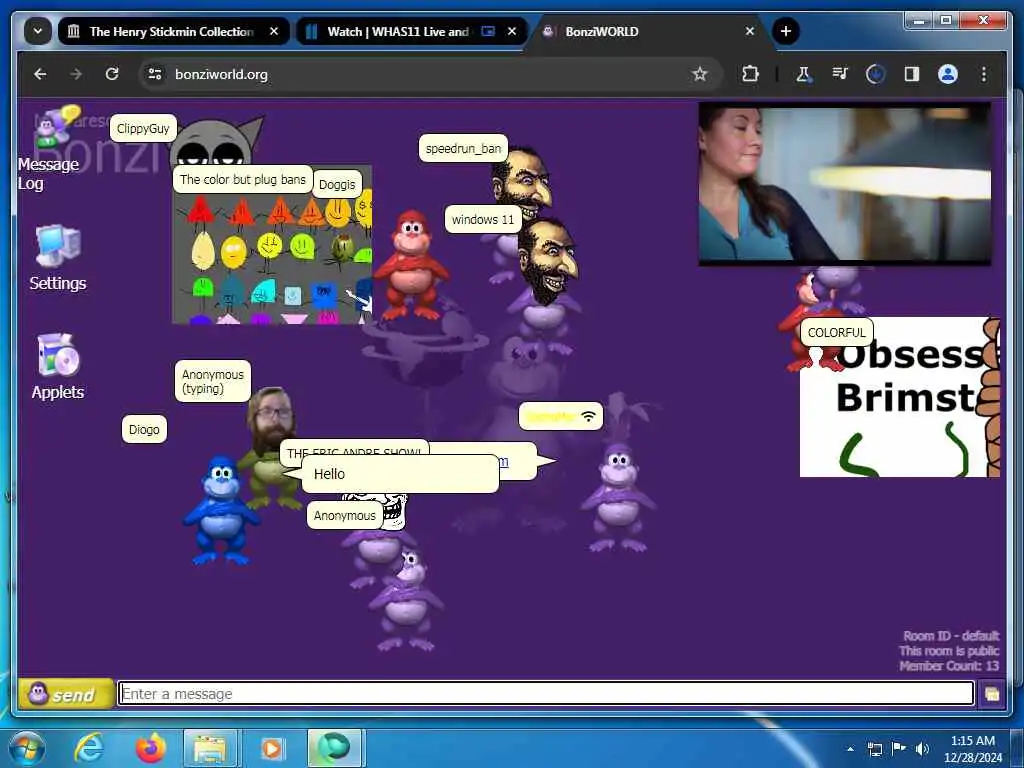1024x768 pixels.
Task: Go back to the previous page
Action: (x=40, y=74)
